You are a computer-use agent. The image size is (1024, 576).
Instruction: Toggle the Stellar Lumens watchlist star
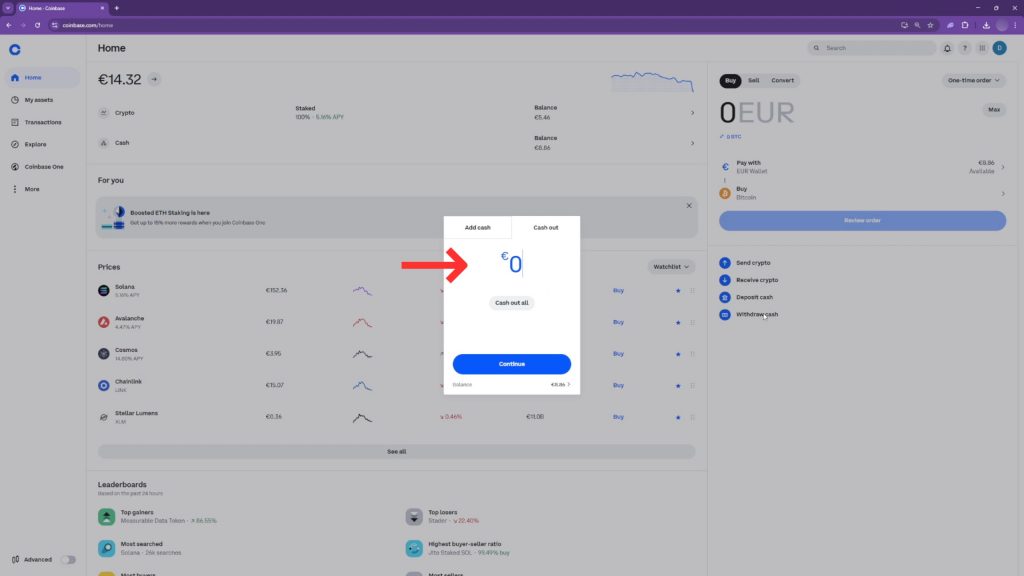tap(678, 417)
